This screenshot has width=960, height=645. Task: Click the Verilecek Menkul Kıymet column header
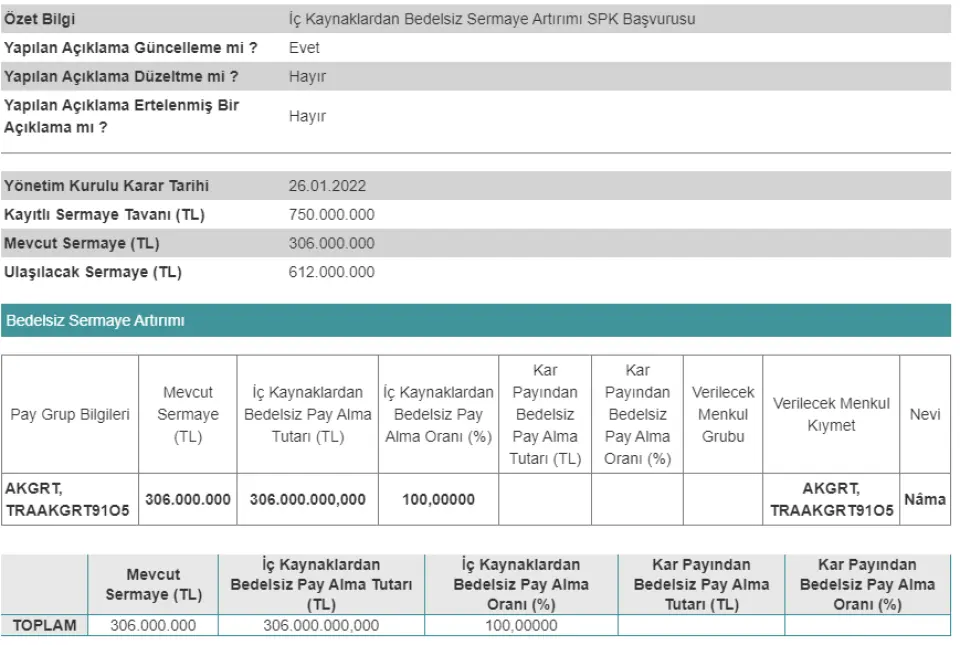tap(831, 414)
